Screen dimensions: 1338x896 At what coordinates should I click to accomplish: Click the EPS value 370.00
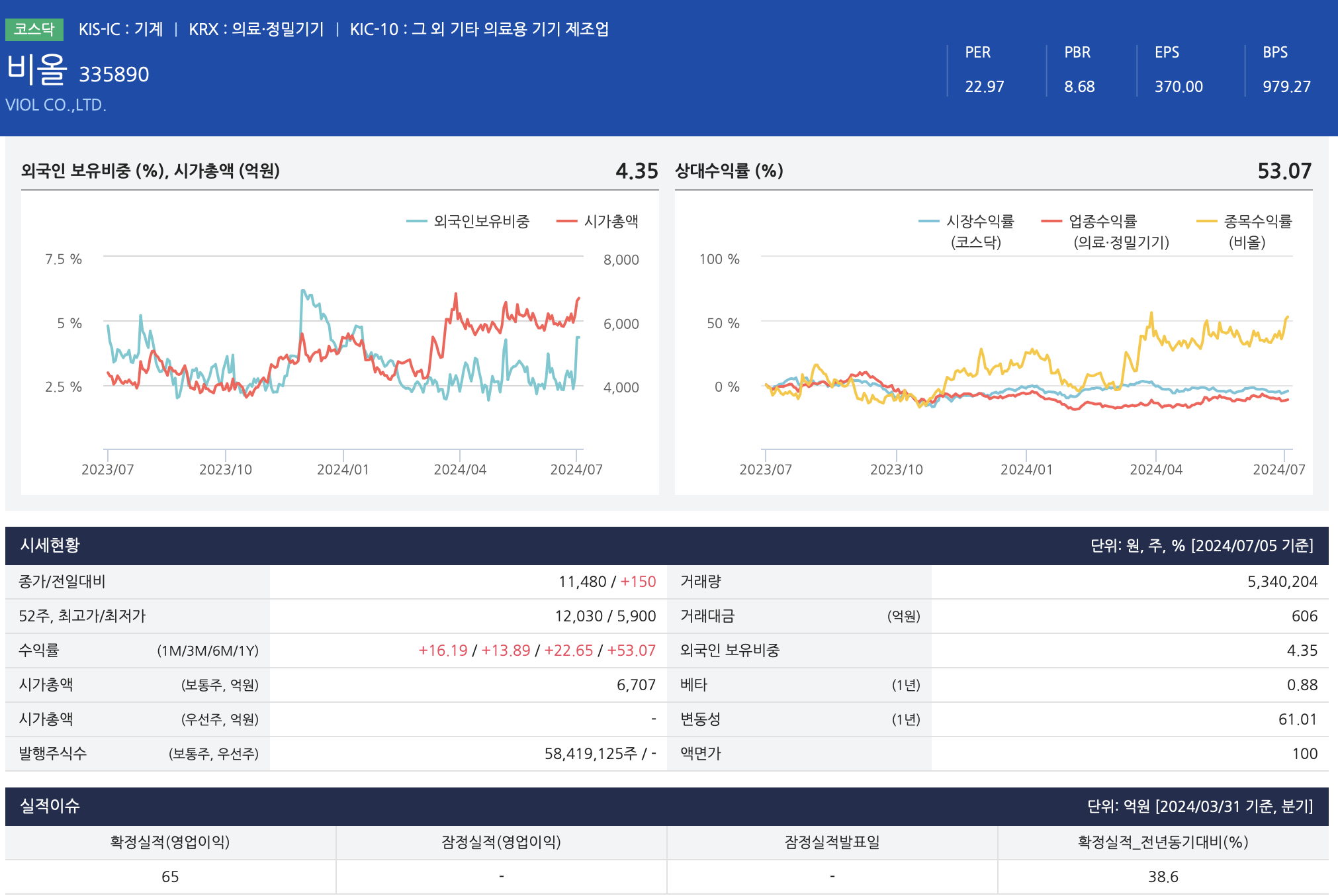click(x=1179, y=87)
